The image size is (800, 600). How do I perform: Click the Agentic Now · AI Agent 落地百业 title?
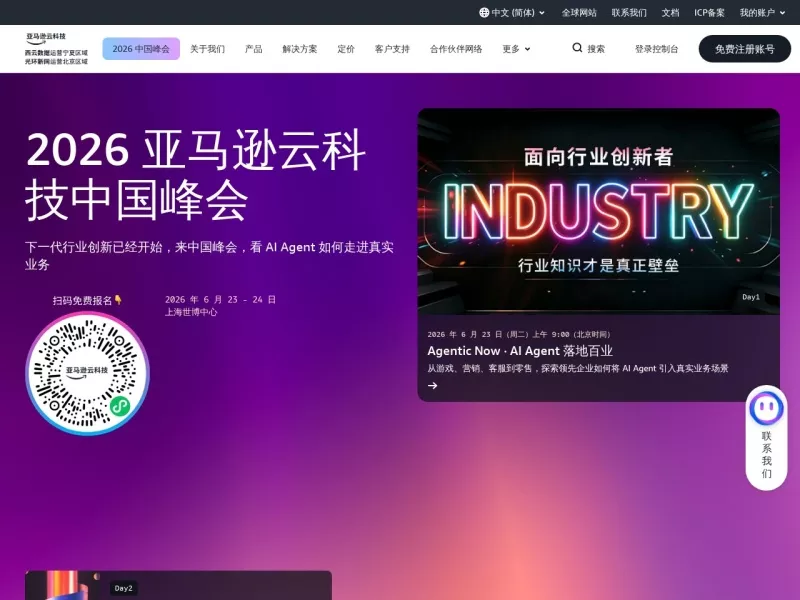pos(520,351)
